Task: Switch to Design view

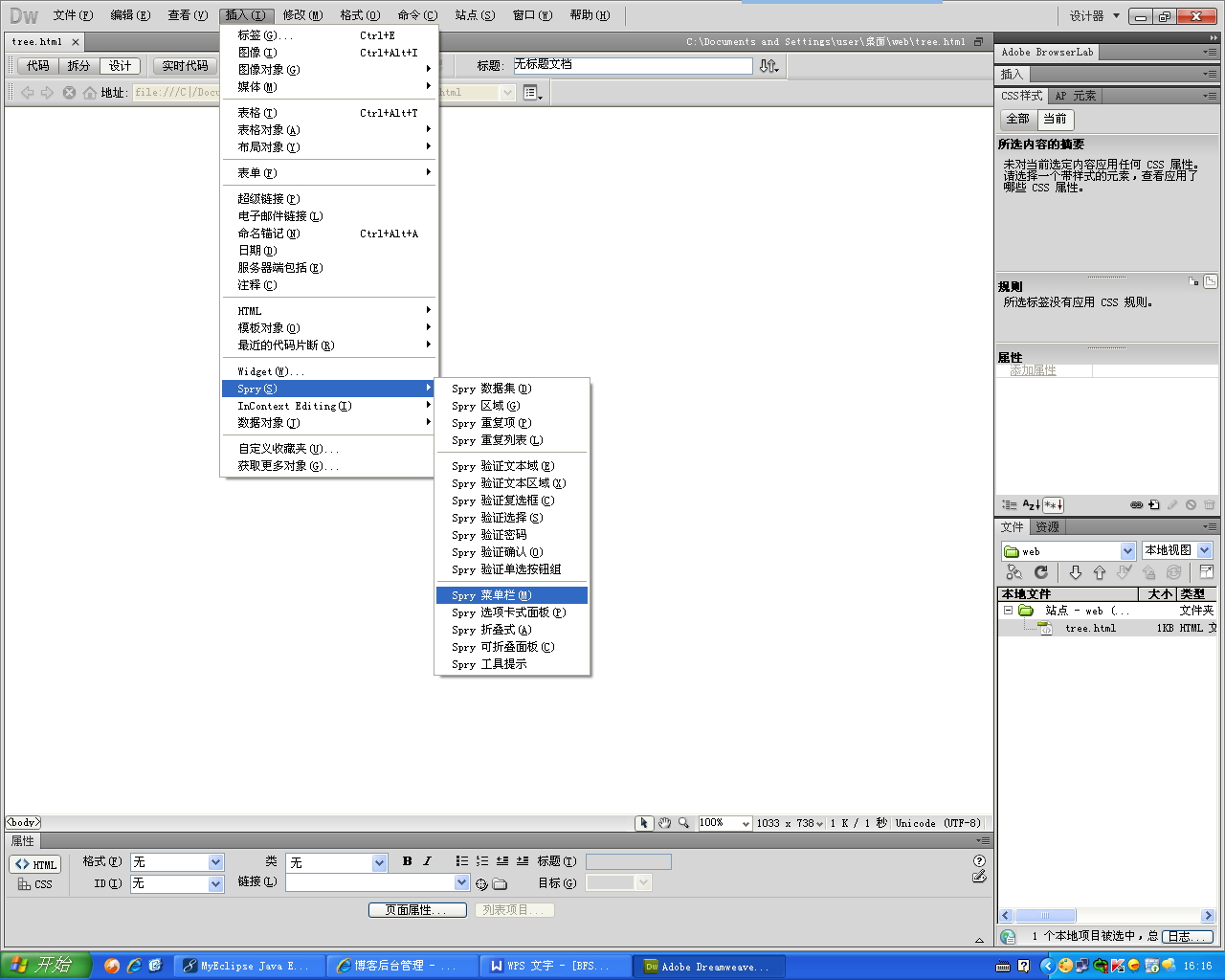Action: click(x=120, y=66)
